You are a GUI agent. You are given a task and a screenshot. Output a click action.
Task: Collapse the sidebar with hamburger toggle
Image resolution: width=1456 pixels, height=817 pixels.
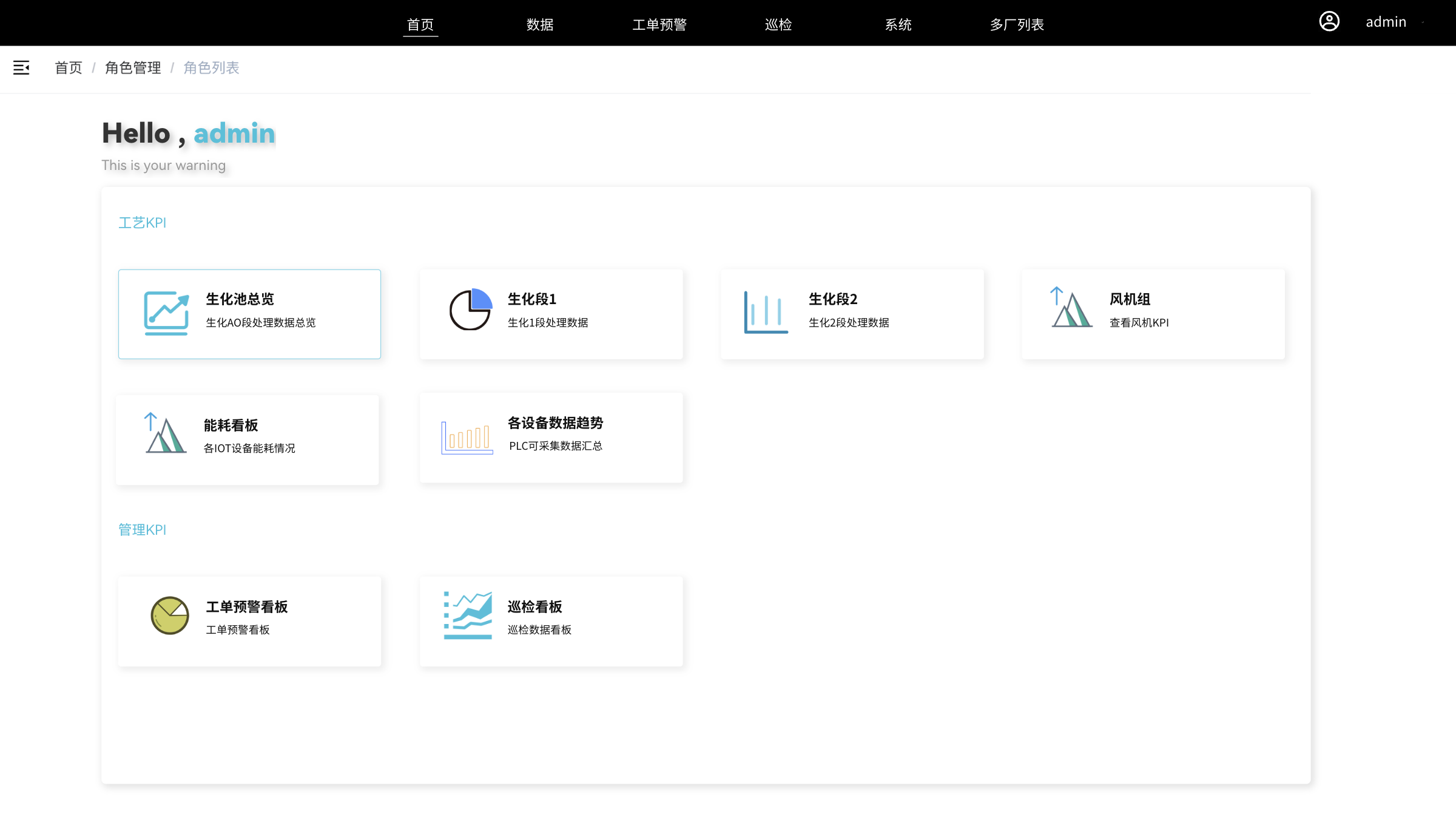pyautogui.click(x=21, y=67)
